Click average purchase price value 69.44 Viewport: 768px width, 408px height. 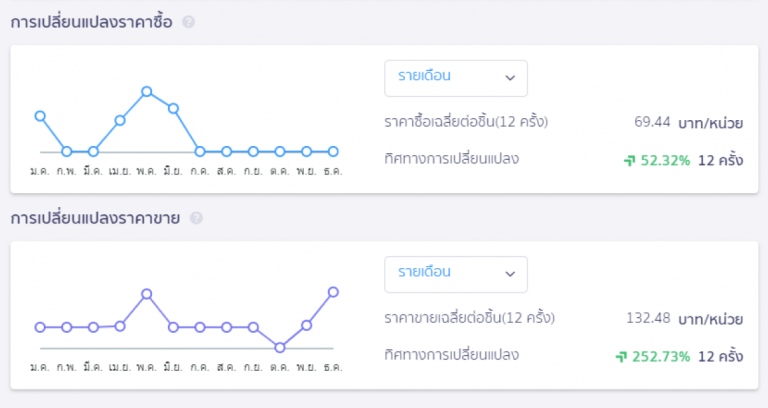[x=652, y=121]
